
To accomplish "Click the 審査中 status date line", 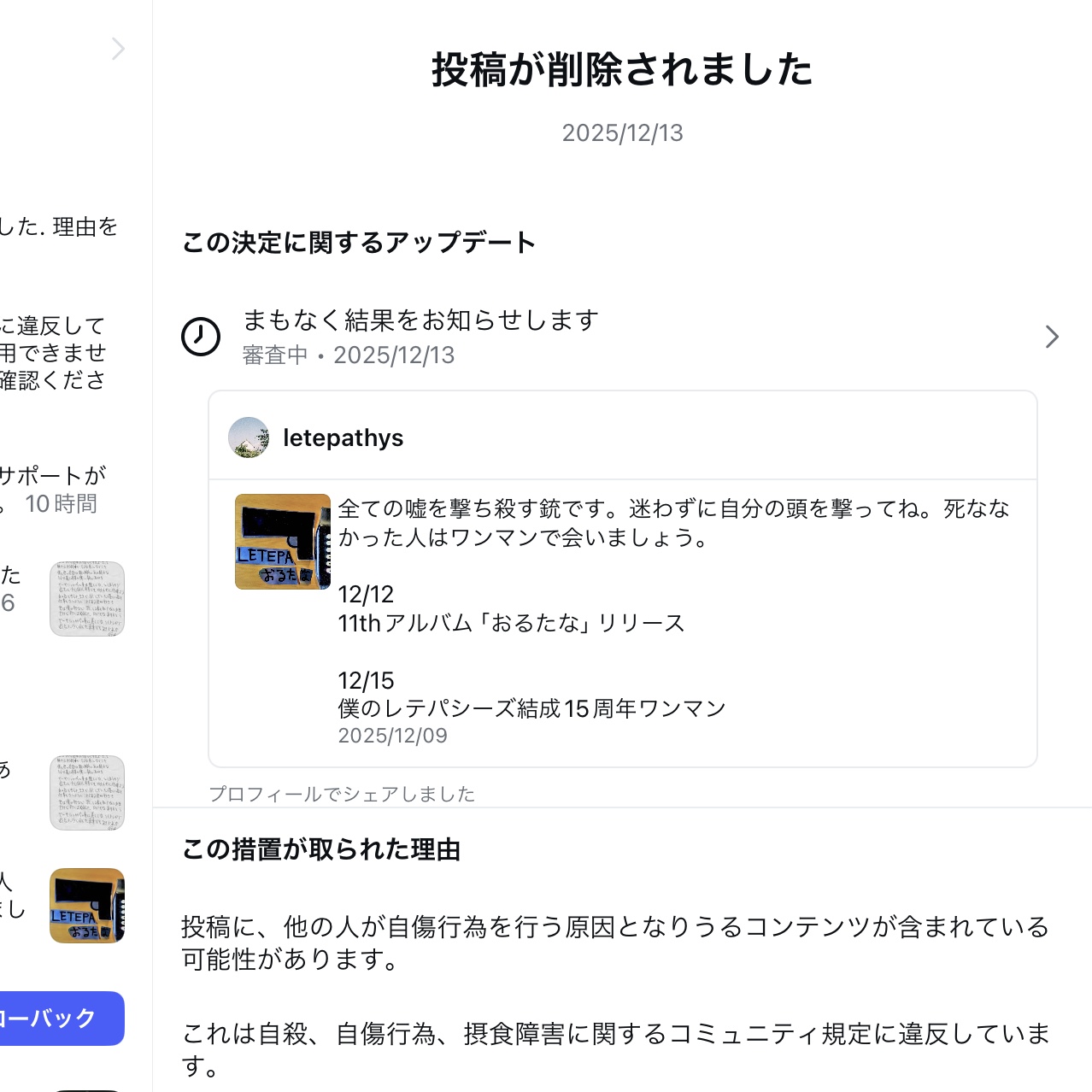I will point(349,355).
